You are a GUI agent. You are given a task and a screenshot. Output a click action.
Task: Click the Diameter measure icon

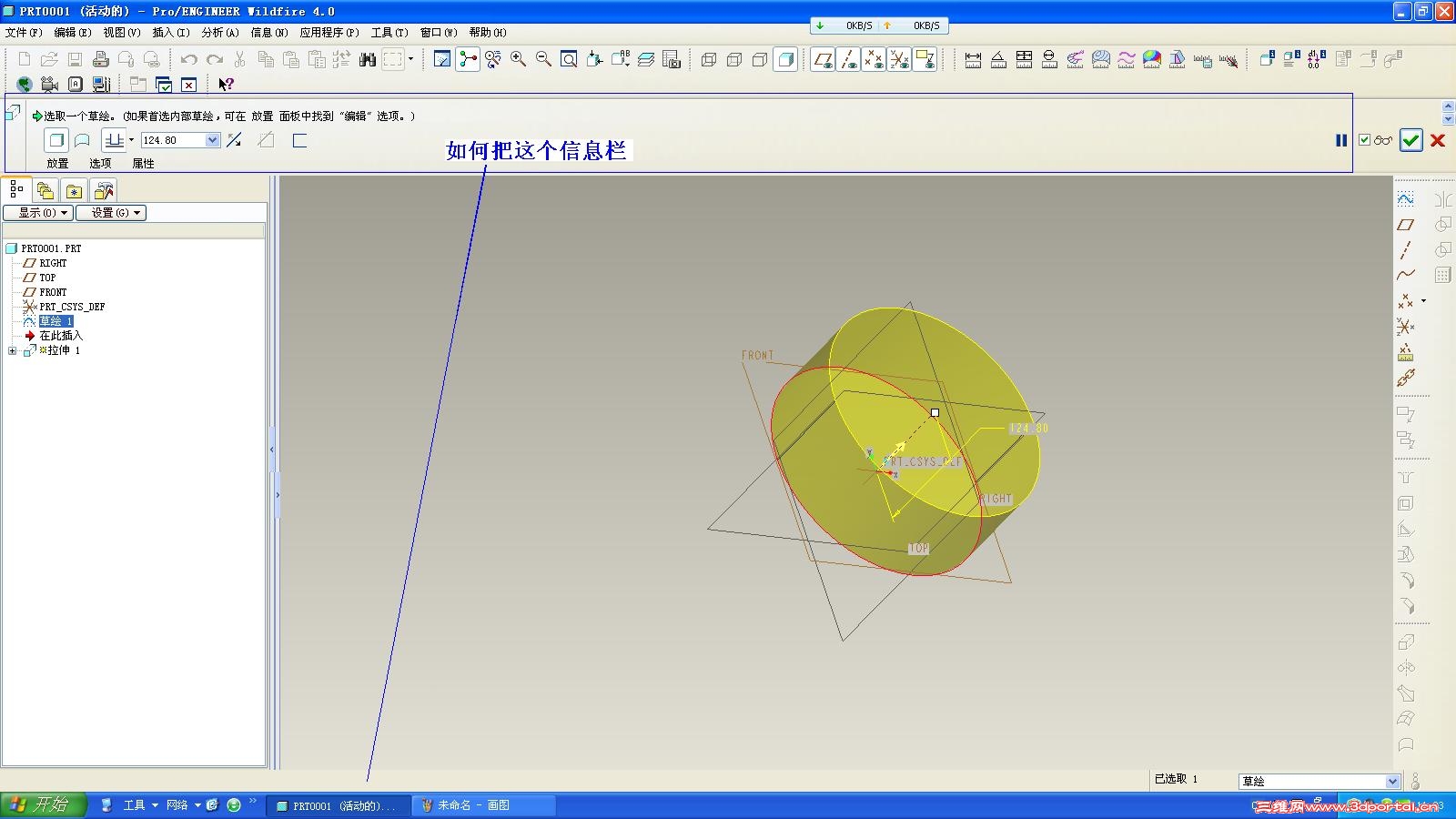point(1049,59)
